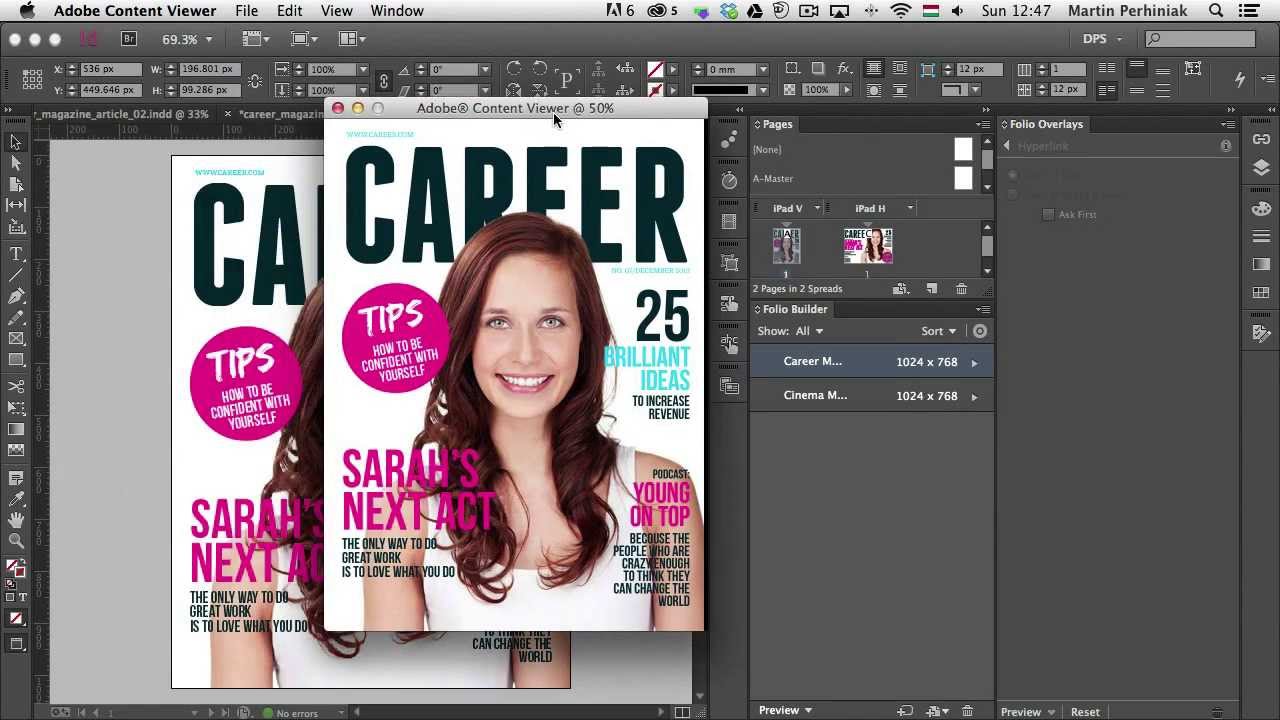
Task: Select the Folio Overlays panel tab
Action: (1046, 124)
